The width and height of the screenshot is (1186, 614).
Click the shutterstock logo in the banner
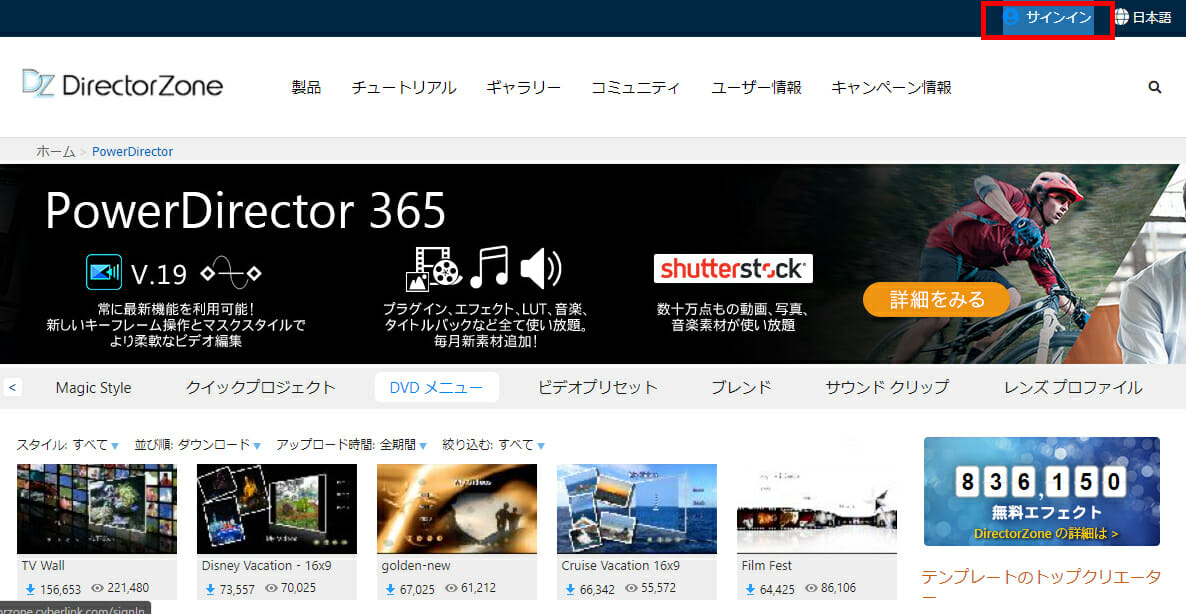[x=733, y=268]
